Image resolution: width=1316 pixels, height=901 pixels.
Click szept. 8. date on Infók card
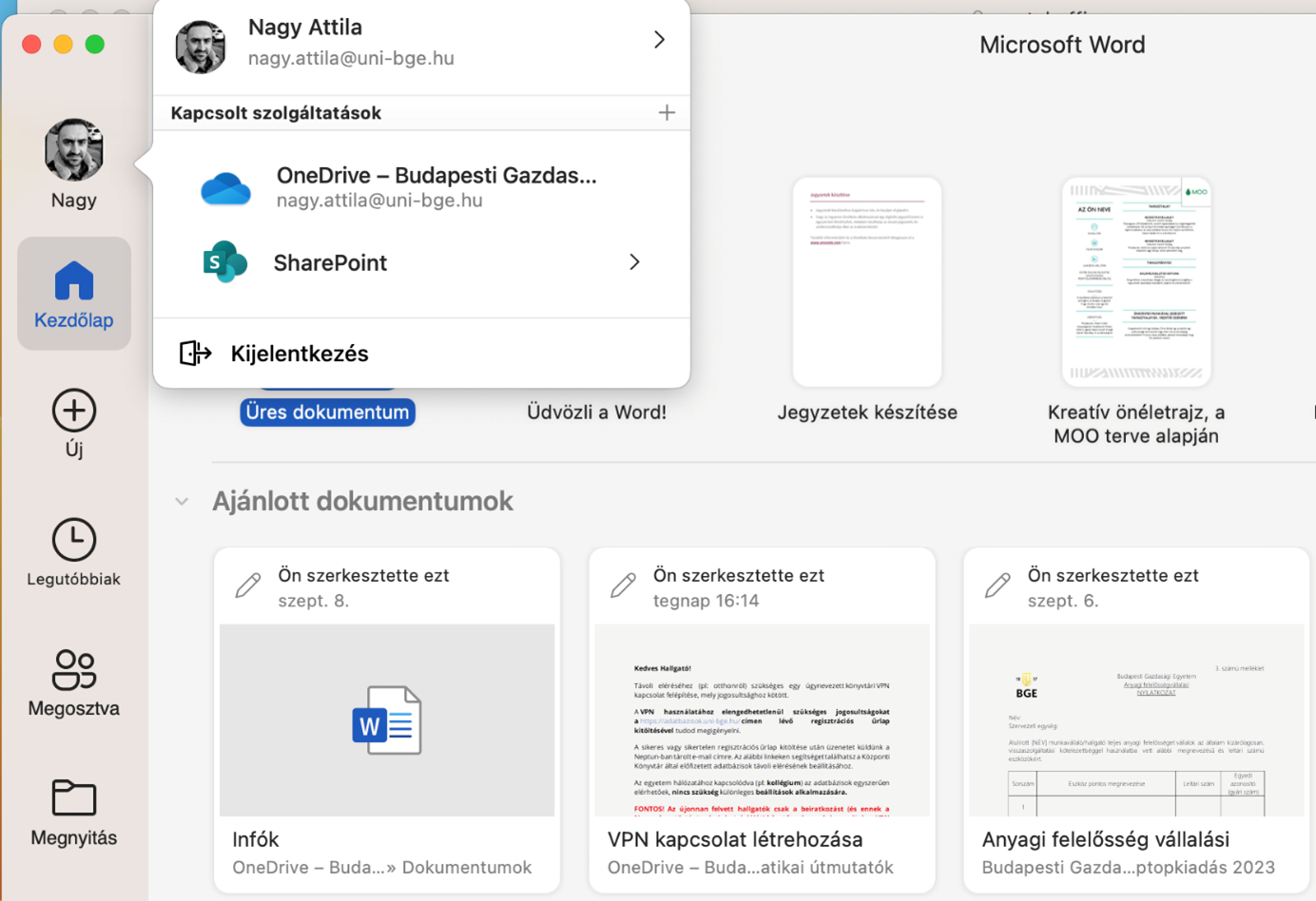pyautogui.click(x=313, y=601)
